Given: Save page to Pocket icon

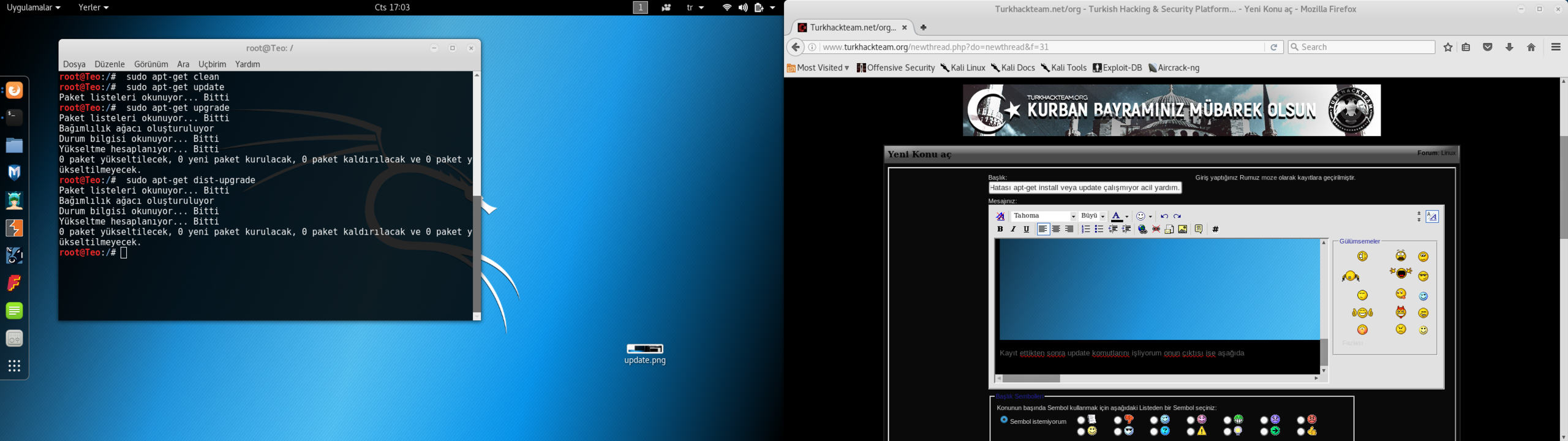Looking at the screenshot, I should pyautogui.click(x=1488, y=47).
